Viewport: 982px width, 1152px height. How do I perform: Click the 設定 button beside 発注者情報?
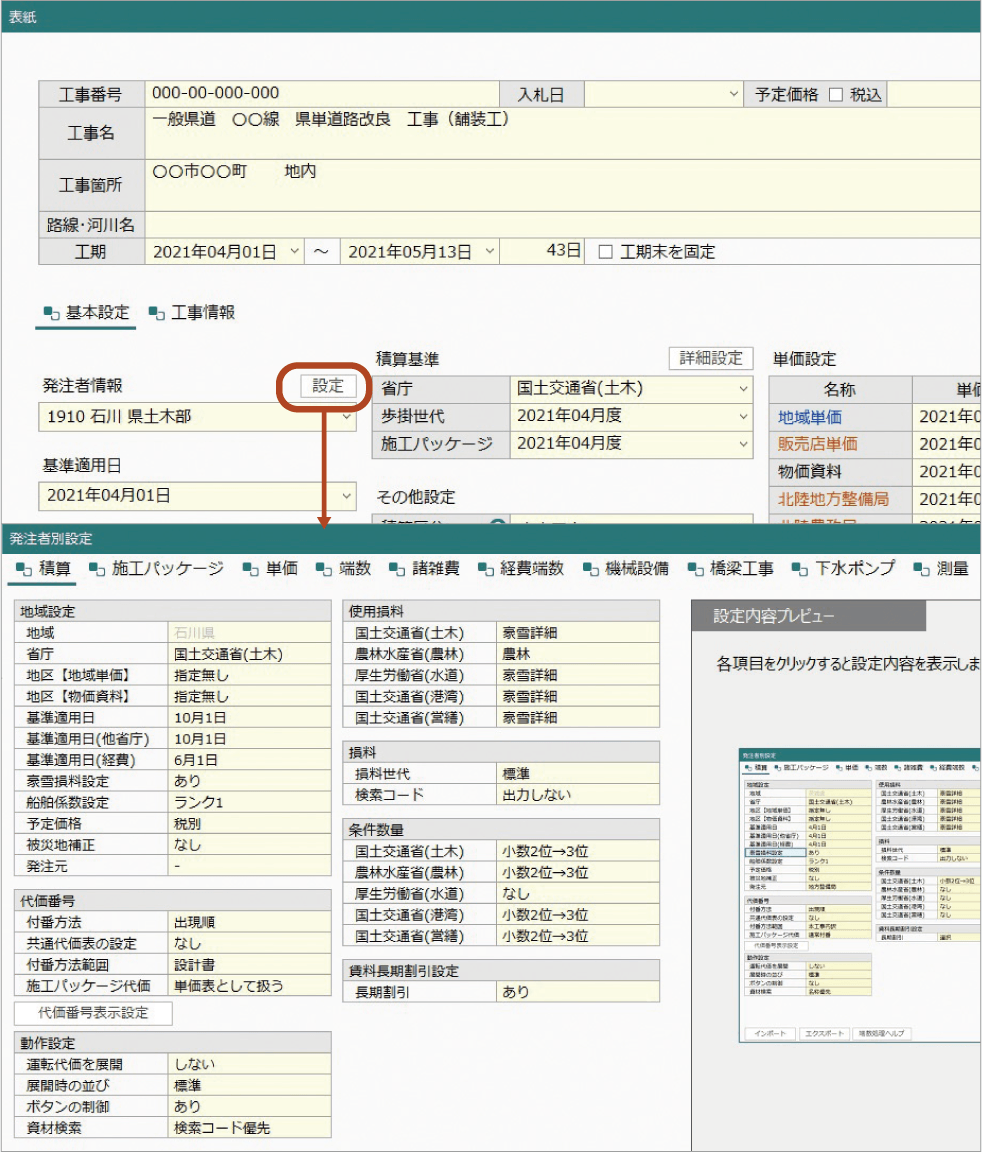328,386
